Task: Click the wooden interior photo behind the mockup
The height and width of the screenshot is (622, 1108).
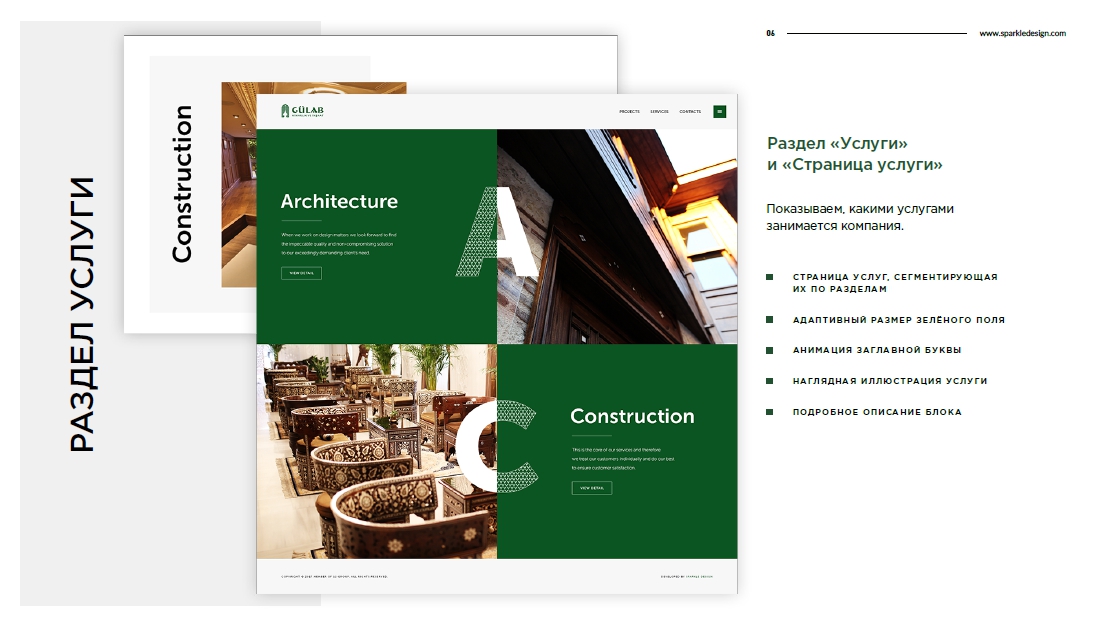Action: (239, 184)
